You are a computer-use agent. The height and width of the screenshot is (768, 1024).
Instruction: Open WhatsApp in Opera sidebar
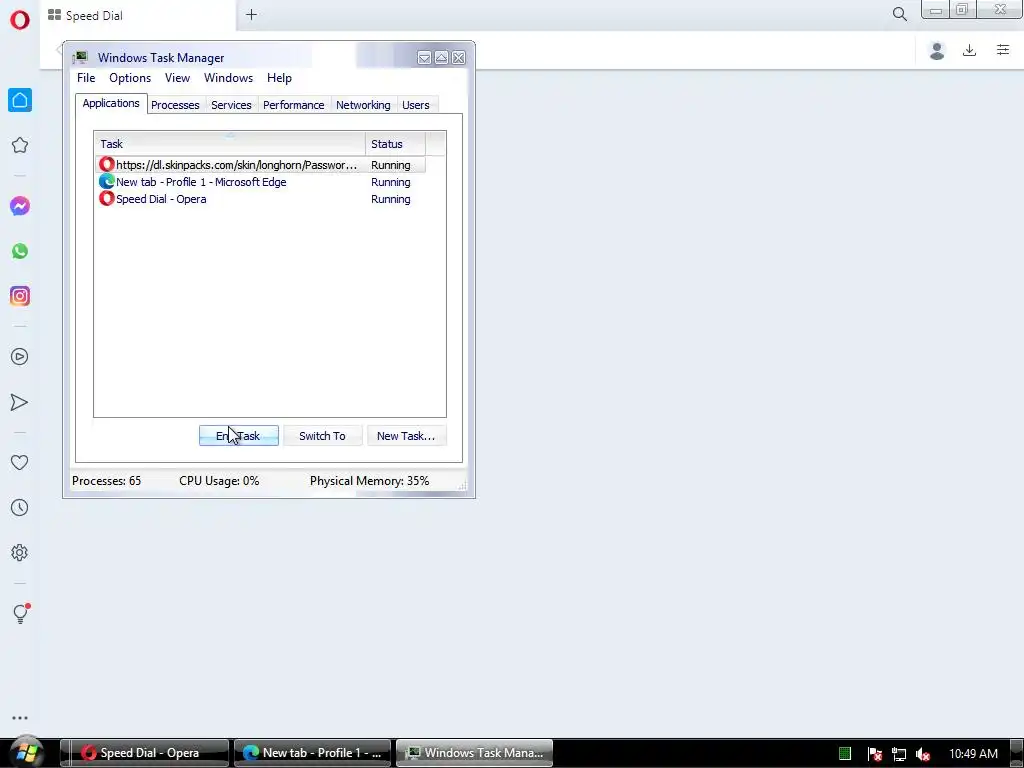20,251
